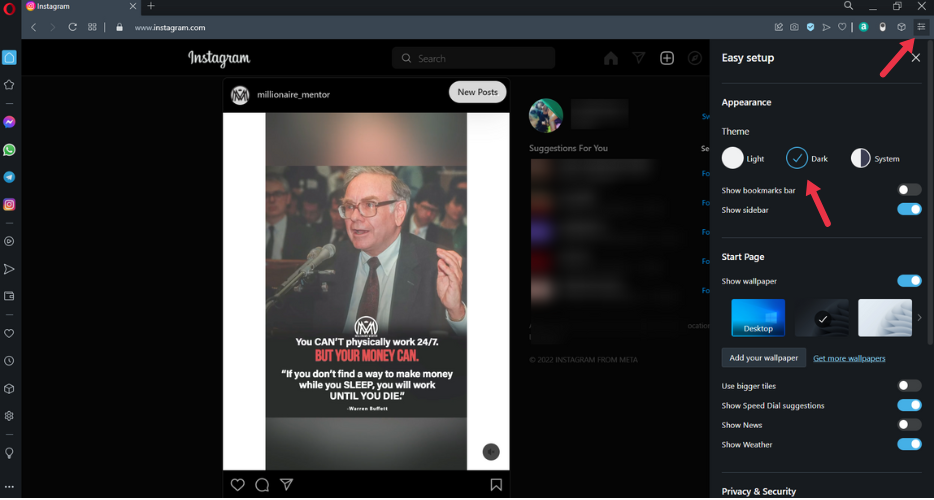Share the post via paper plane
The width and height of the screenshot is (934, 500).
(287, 484)
